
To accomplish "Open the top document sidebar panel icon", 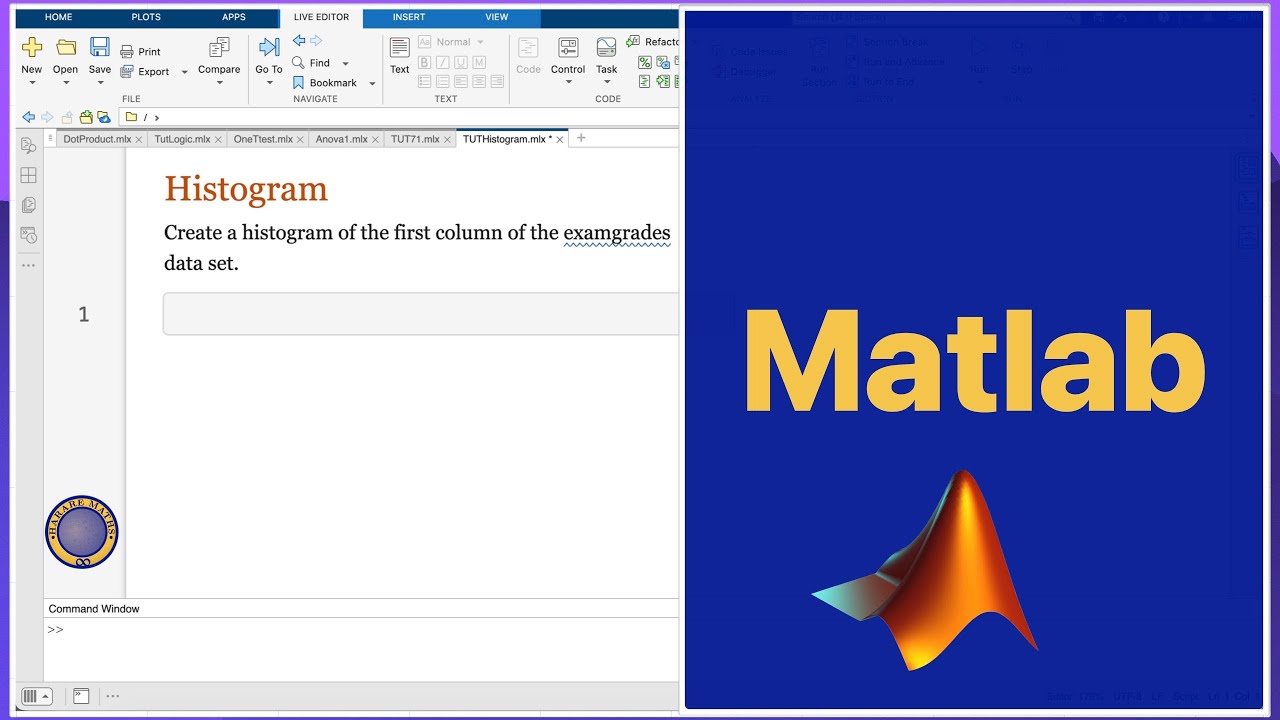I will click(x=29, y=146).
